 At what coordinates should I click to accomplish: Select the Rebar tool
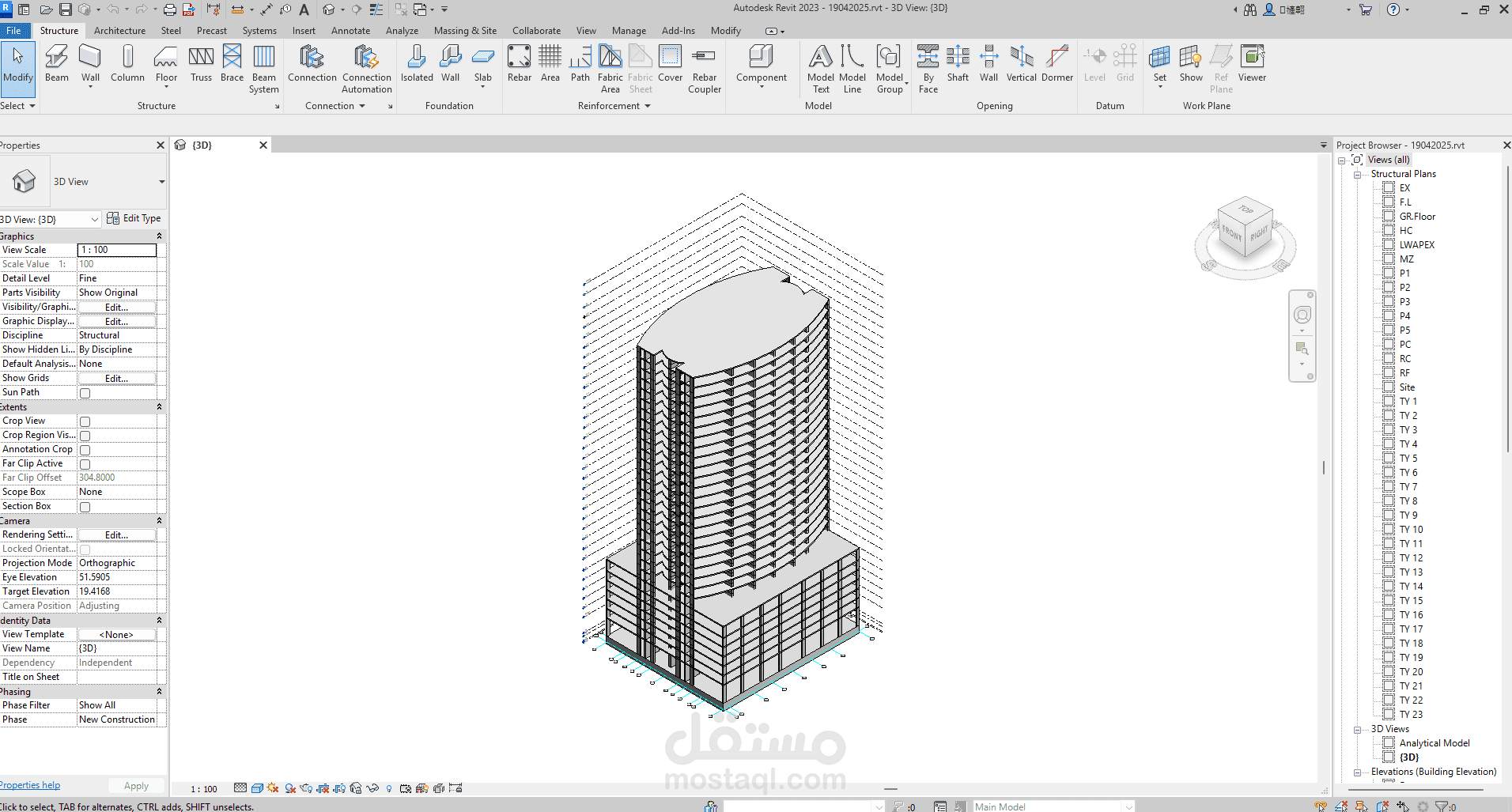coord(520,63)
